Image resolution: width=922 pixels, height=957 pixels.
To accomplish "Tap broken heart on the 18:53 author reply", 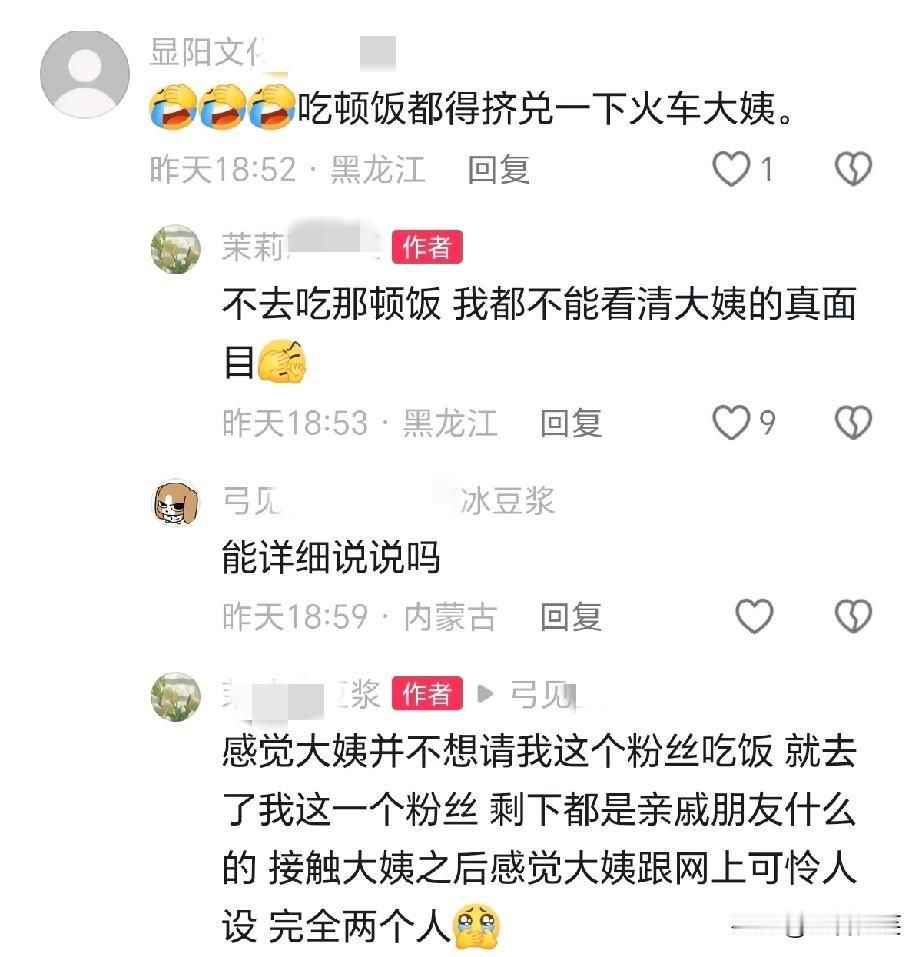I will pos(853,422).
